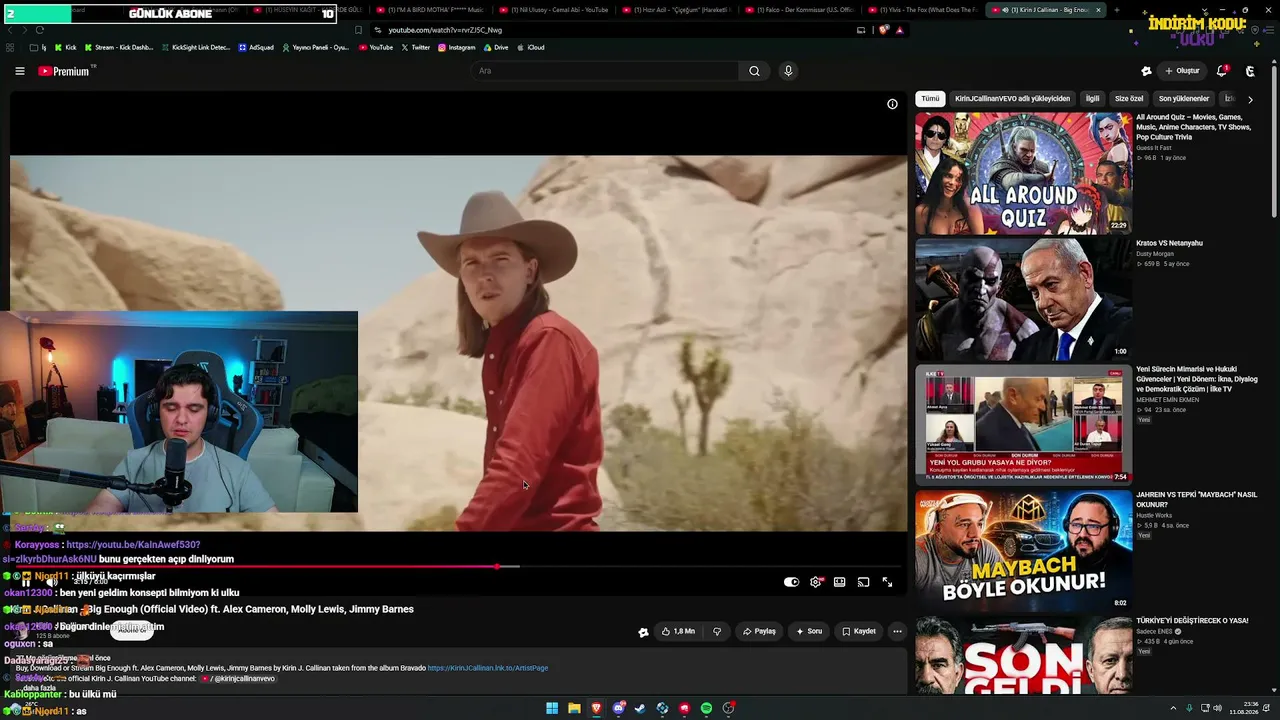Viewport: 1280px width, 720px height.
Task: Open Discord from the taskbar
Action: (619, 709)
